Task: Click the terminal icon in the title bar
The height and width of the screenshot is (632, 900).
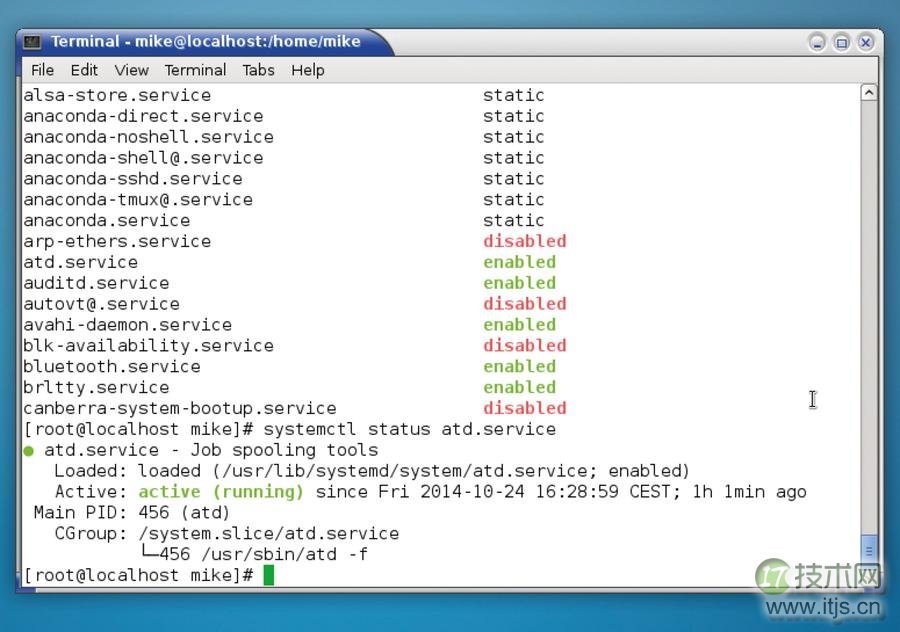Action: [x=32, y=42]
